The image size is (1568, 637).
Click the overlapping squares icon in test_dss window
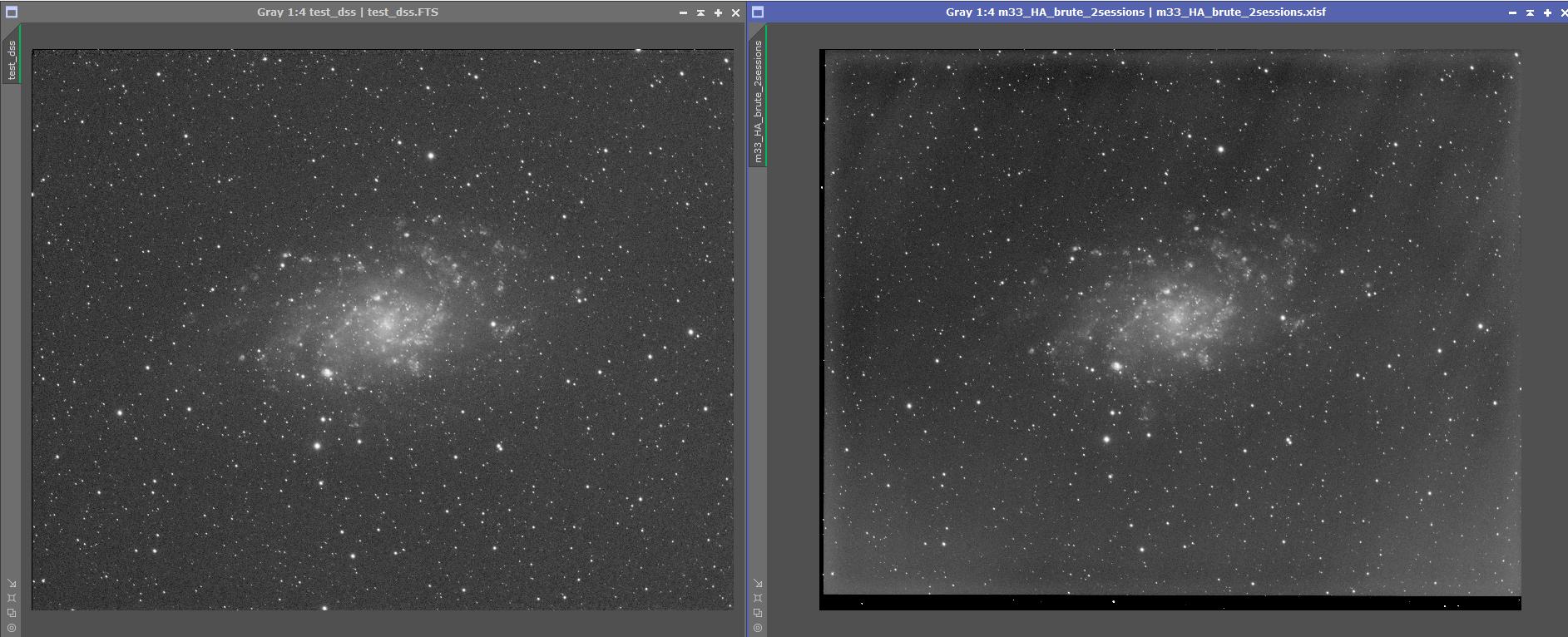coord(12,613)
